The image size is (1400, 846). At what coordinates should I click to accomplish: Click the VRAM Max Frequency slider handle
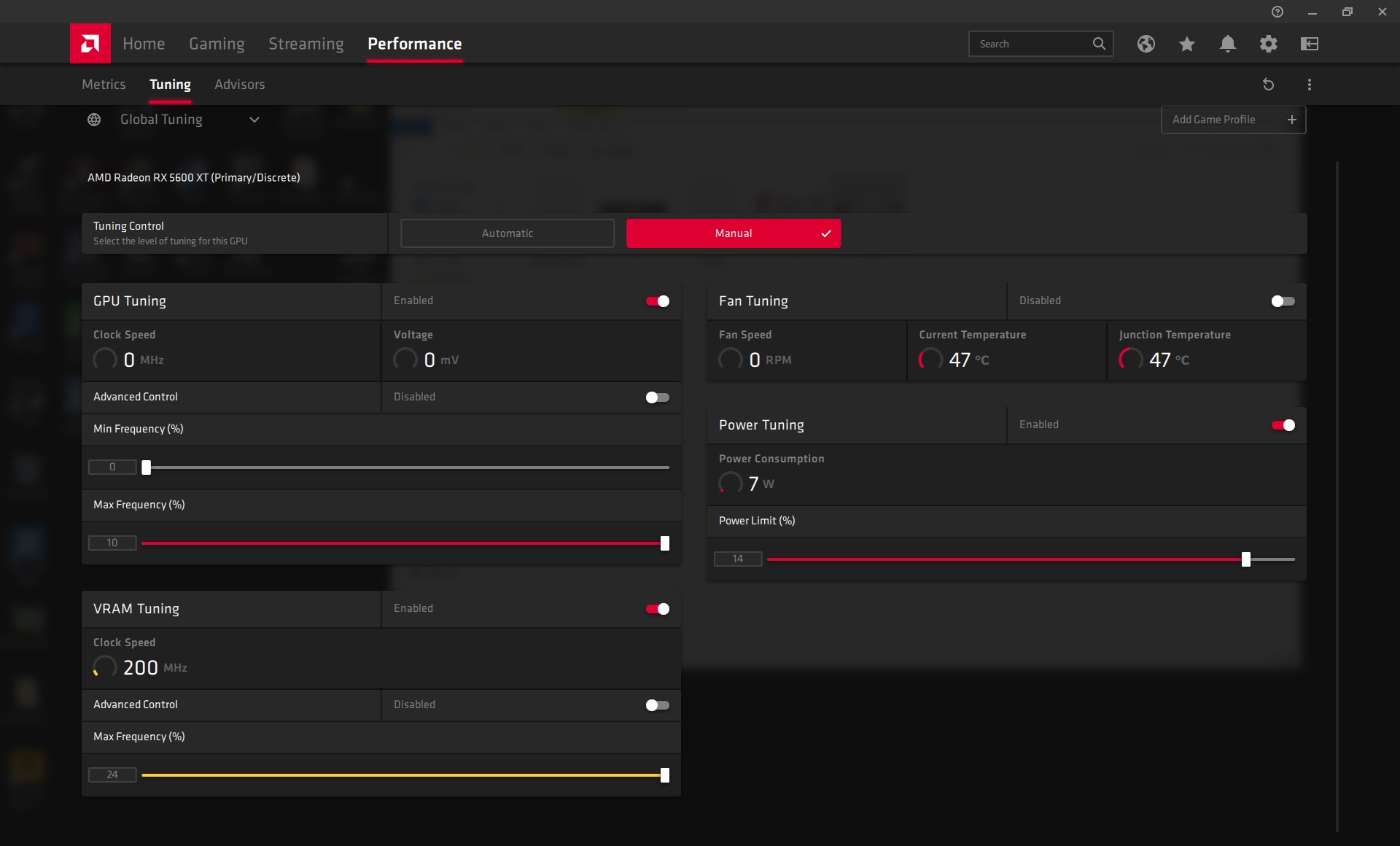(x=665, y=775)
